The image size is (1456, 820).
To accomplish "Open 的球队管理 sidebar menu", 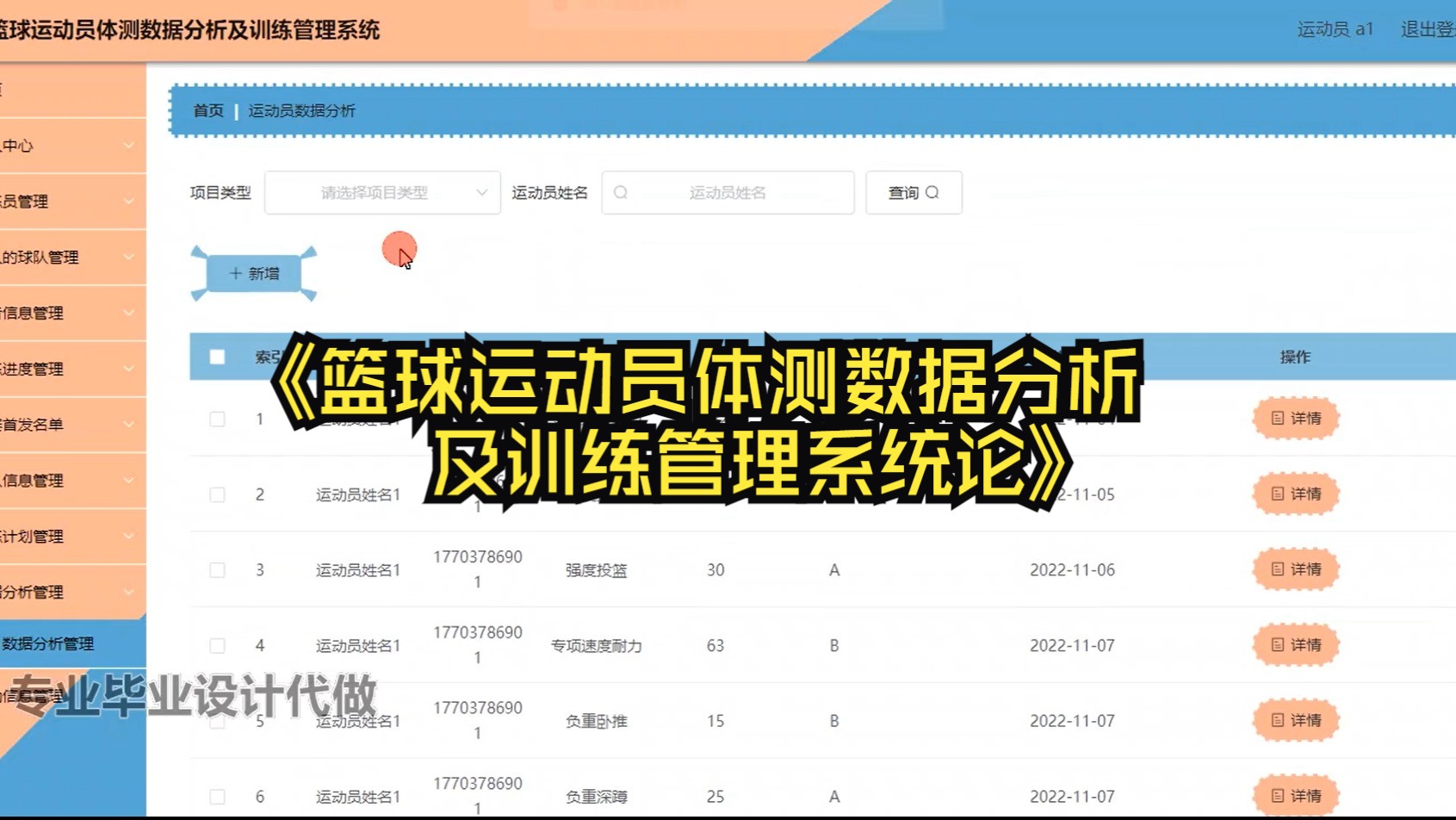I will (72, 258).
